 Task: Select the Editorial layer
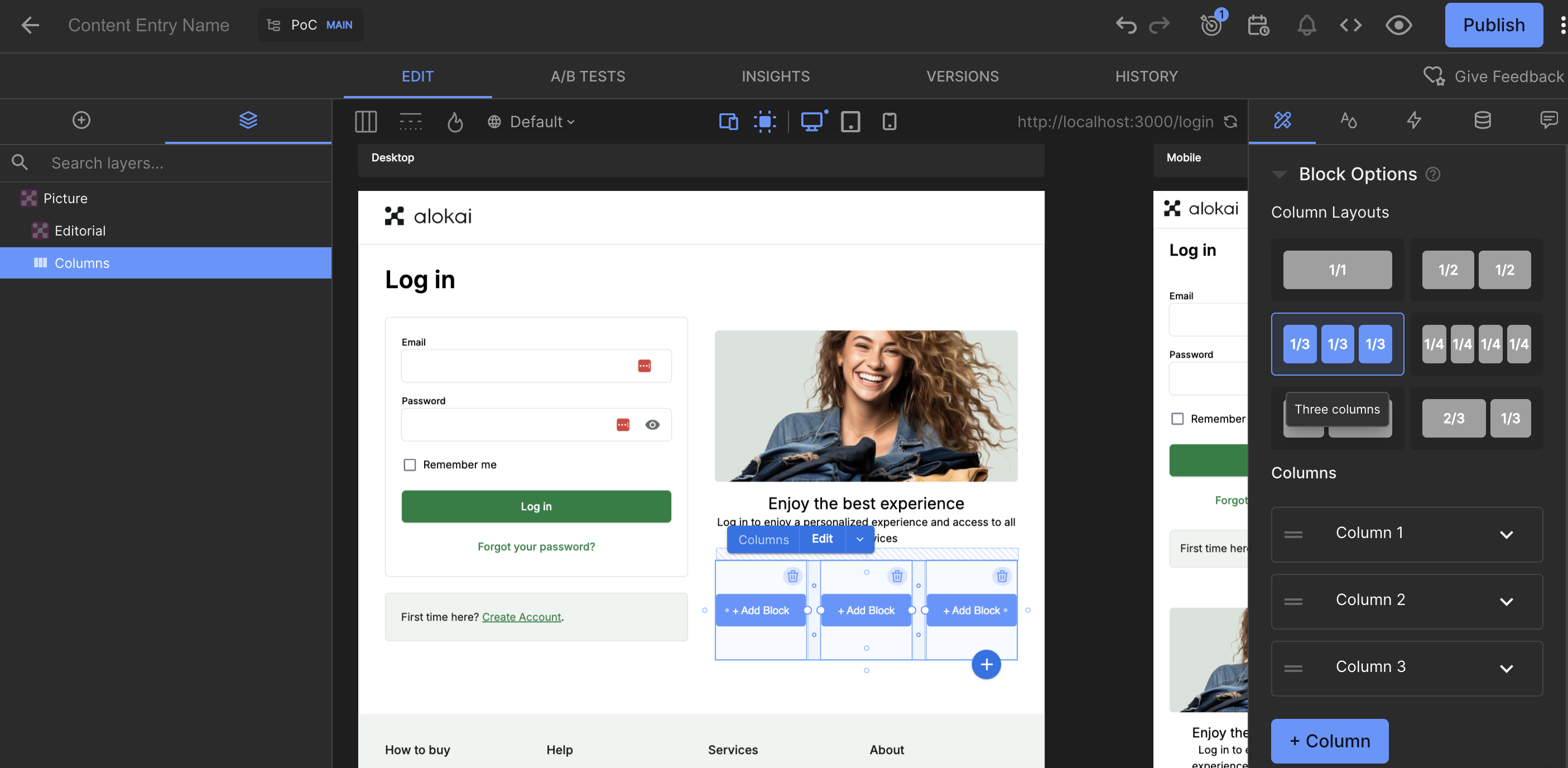click(166, 230)
